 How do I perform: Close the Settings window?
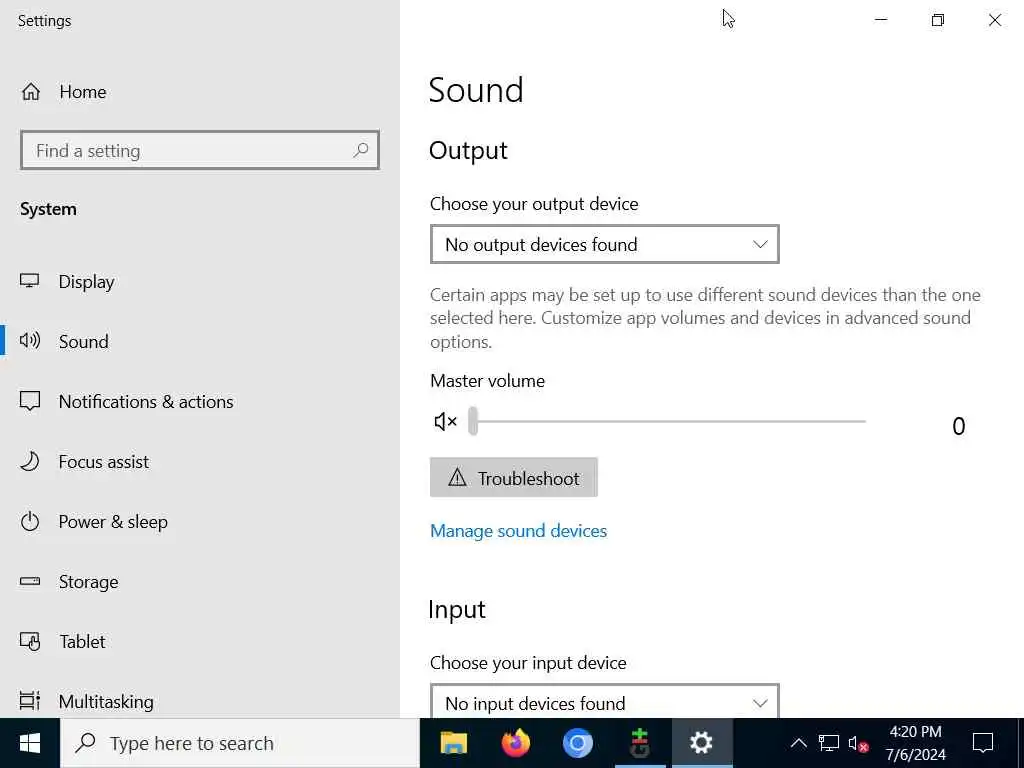(995, 20)
